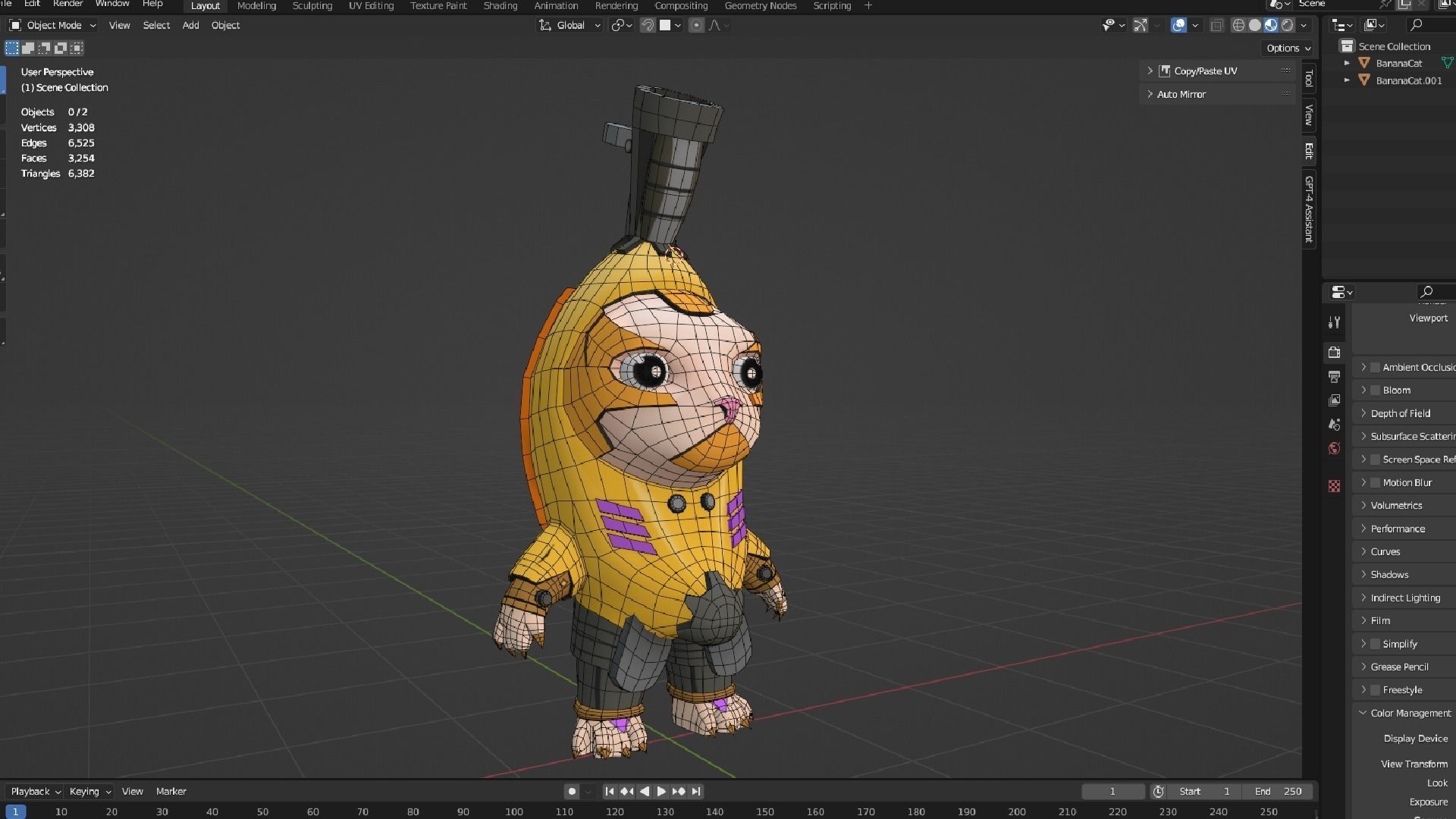
Task: Jump to the last frame
Action: [696, 791]
